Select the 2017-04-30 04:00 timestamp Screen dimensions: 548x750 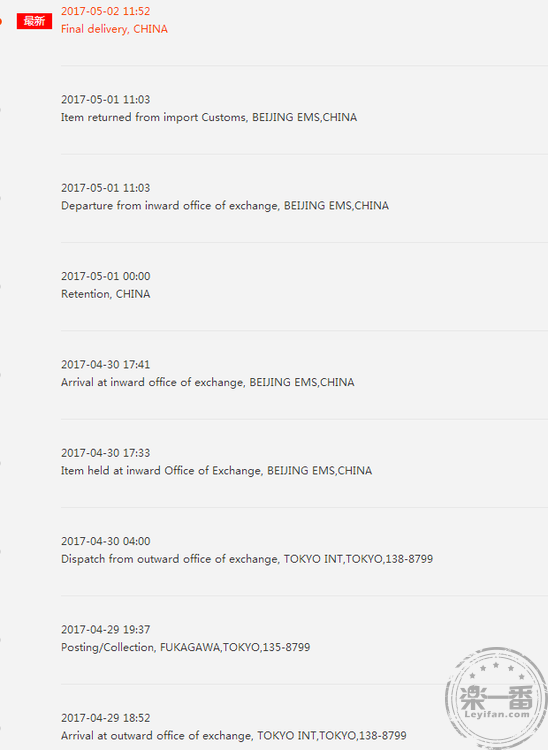coord(105,541)
